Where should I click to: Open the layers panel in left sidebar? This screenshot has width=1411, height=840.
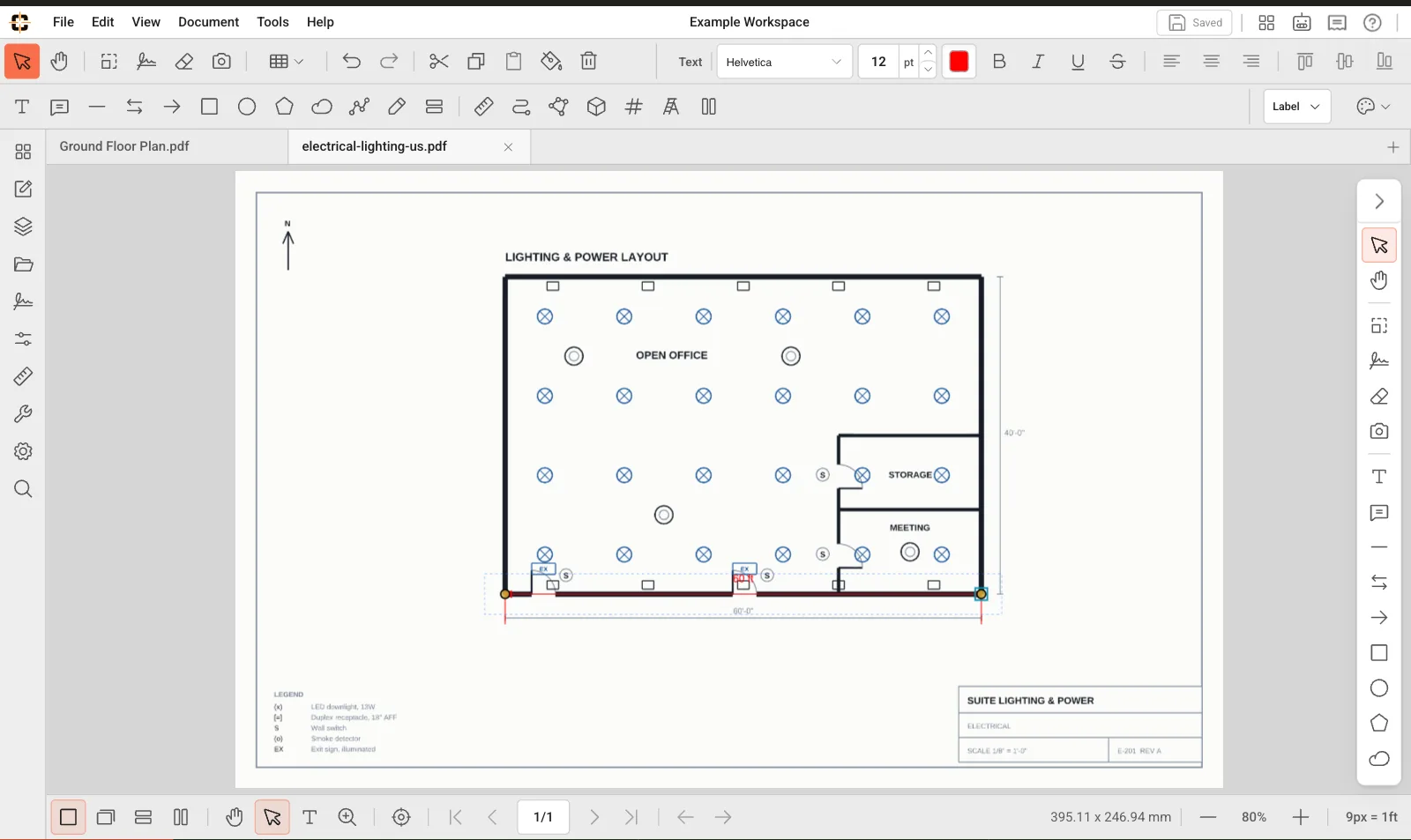tap(23, 227)
